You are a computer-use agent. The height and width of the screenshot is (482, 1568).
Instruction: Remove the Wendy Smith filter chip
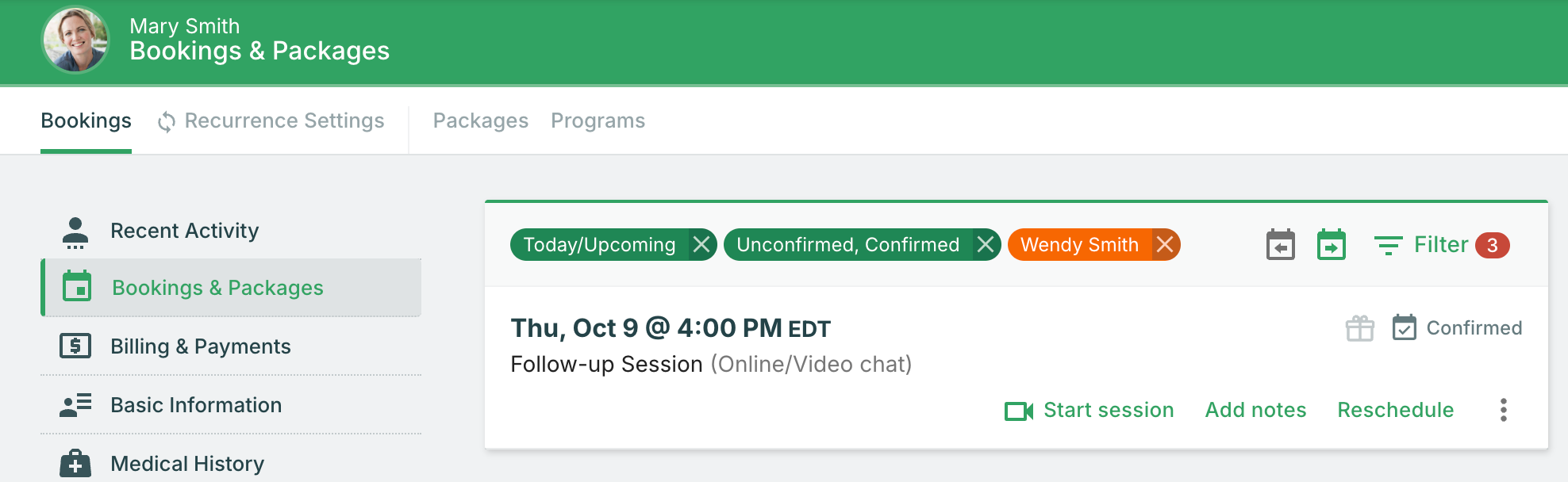[x=1164, y=245]
